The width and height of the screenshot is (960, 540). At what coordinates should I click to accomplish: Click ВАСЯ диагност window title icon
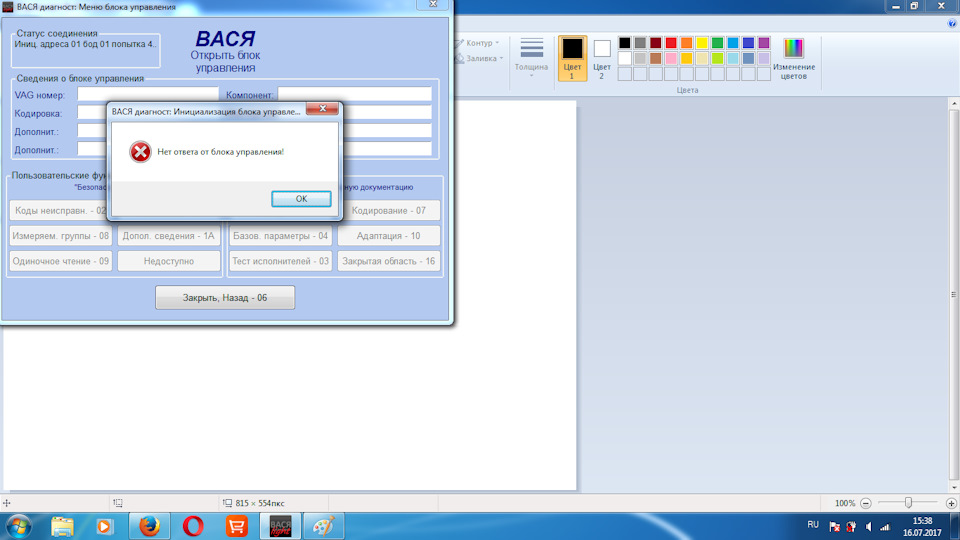[x=8, y=7]
